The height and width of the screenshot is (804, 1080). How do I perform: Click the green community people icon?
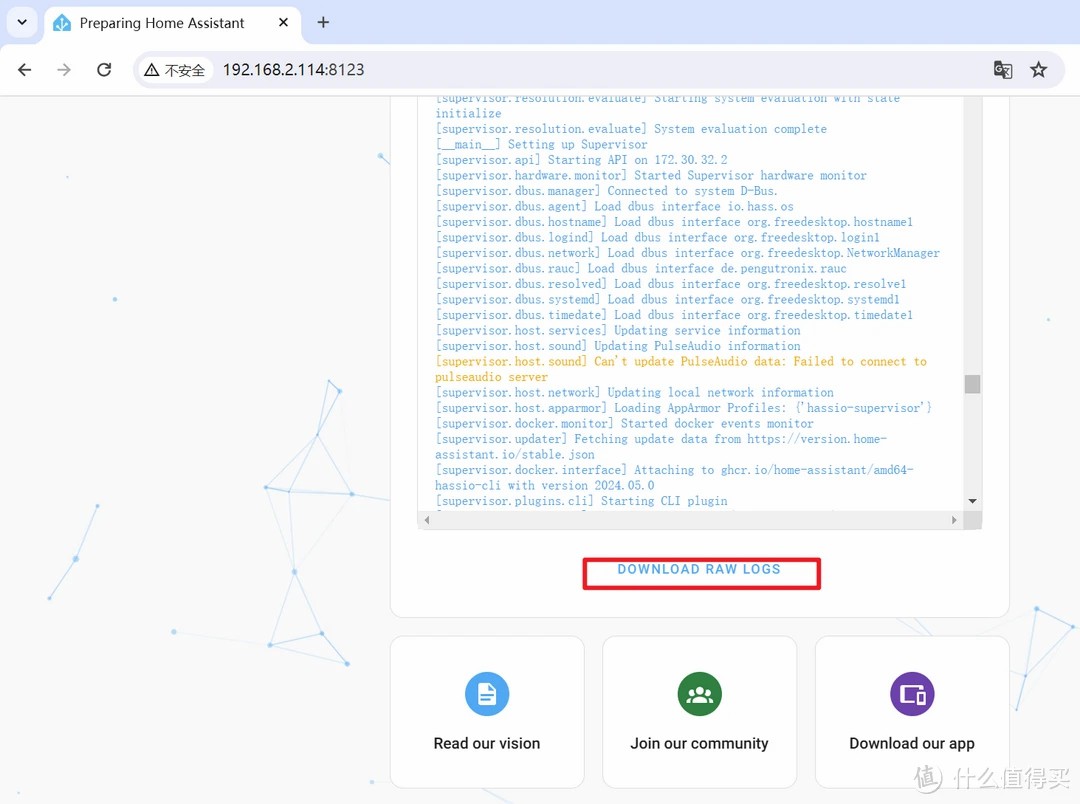click(x=699, y=694)
